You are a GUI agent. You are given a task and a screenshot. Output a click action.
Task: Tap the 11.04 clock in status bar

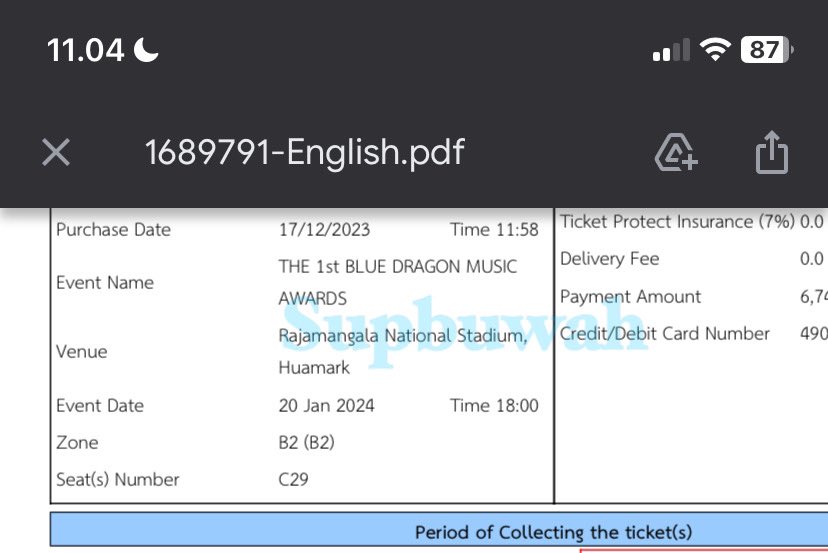[x=86, y=51]
